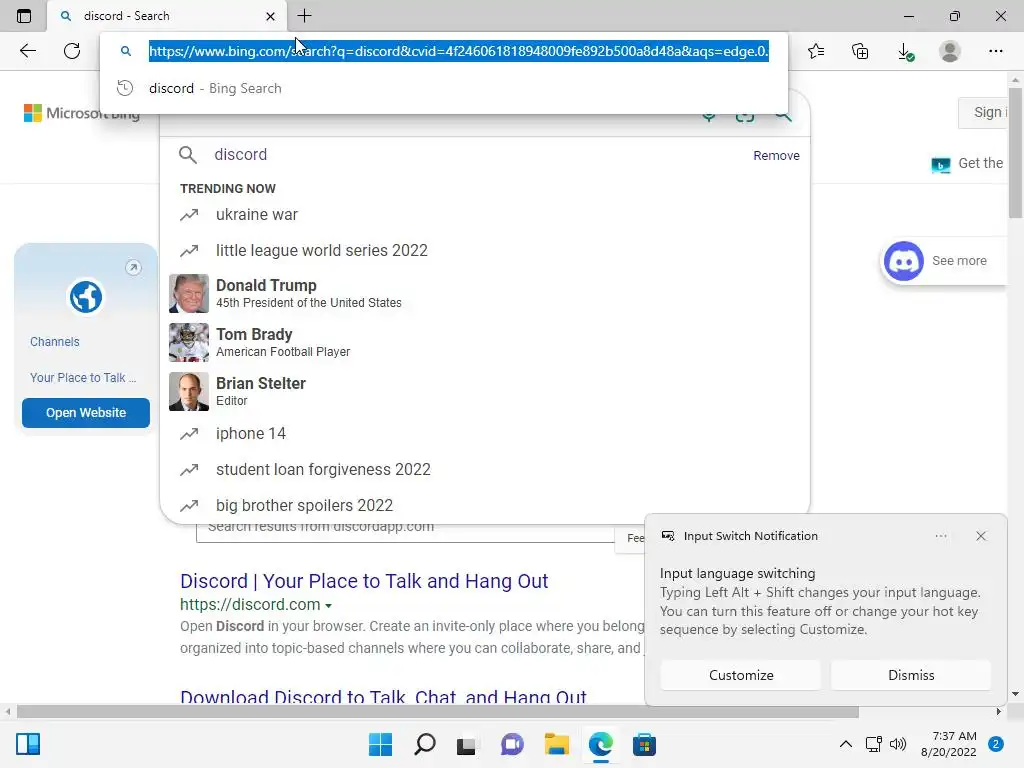Viewport: 1024px width, 768px height.
Task: Choose the Brian Stelter suggestion
Action: (485, 391)
